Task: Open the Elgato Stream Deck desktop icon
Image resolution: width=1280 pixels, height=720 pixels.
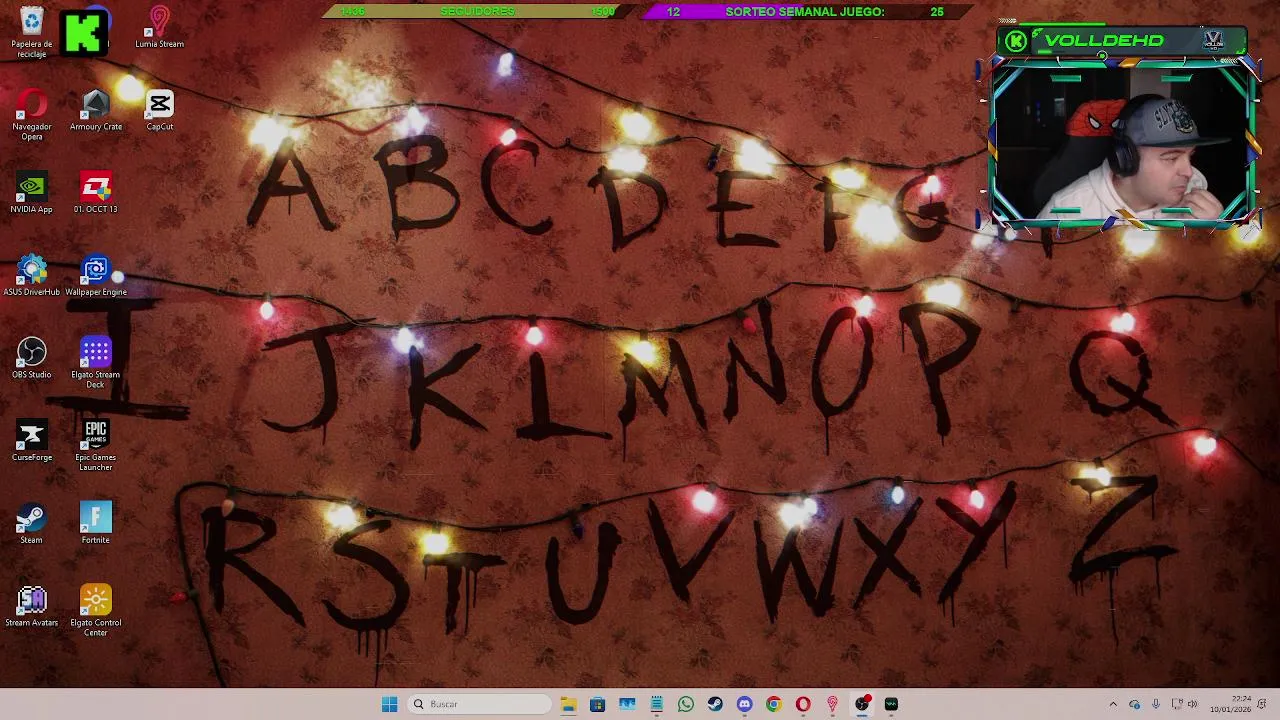Action: 96,363
